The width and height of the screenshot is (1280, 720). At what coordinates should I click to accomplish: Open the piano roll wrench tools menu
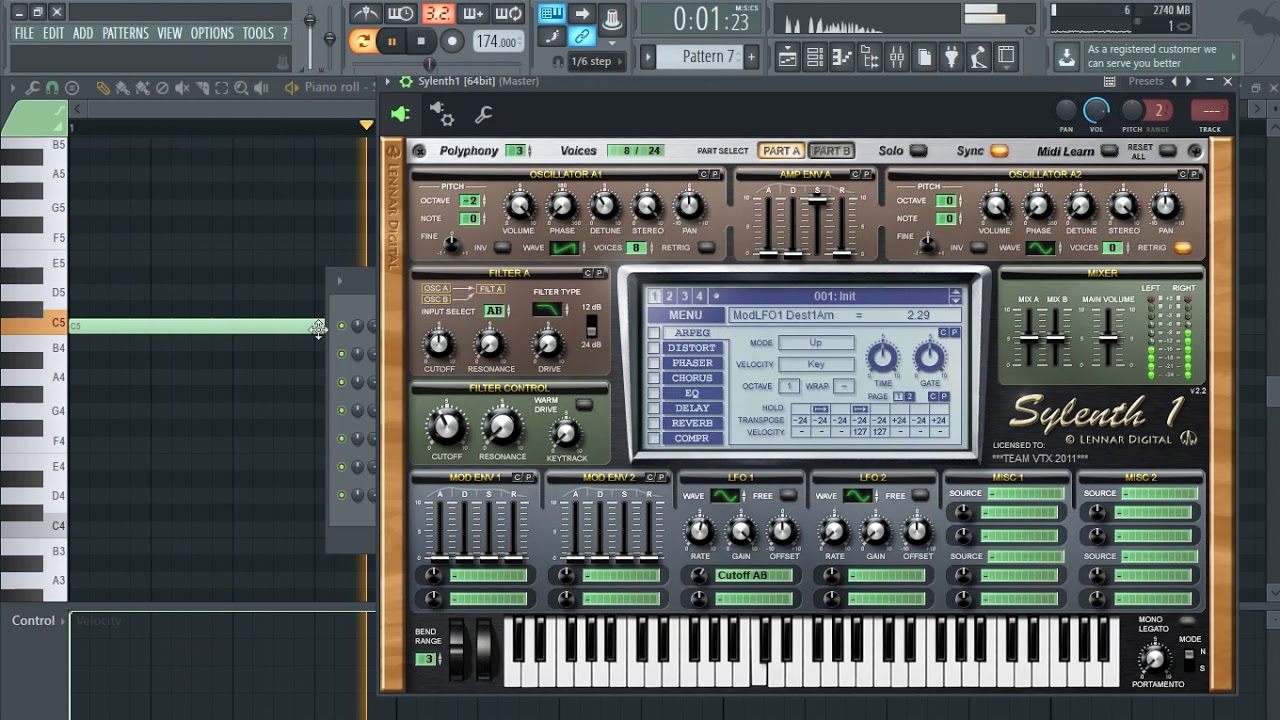pos(32,88)
